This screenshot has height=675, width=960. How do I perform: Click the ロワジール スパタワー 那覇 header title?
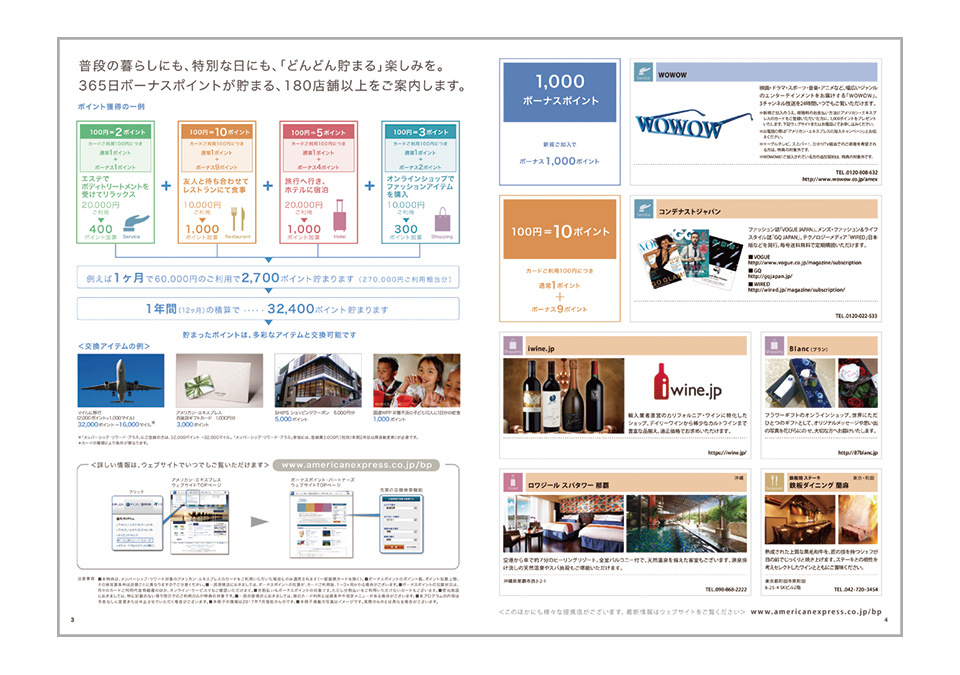(568, 485)
